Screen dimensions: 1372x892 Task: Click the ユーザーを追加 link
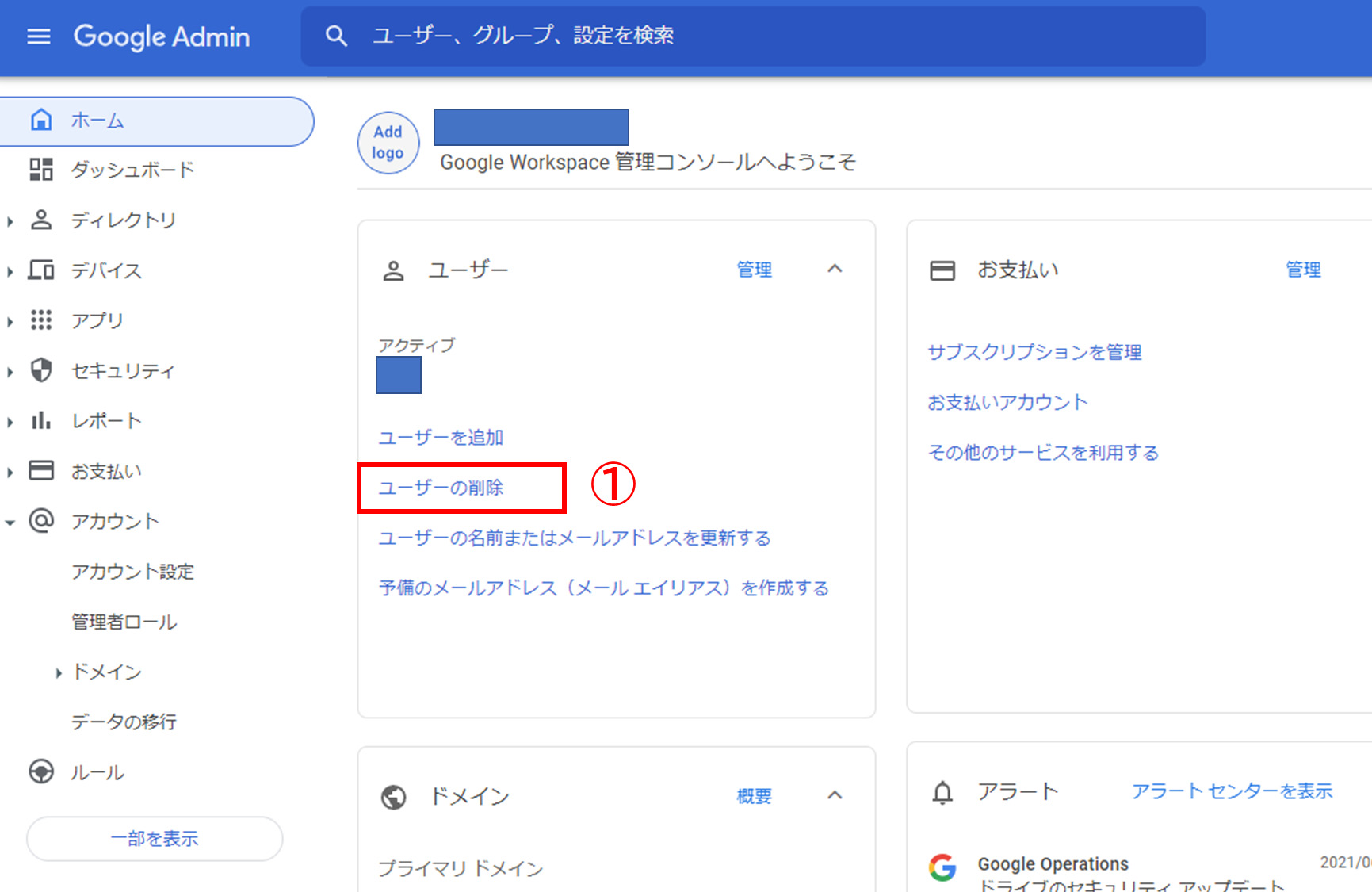click(x=441, y=438)
